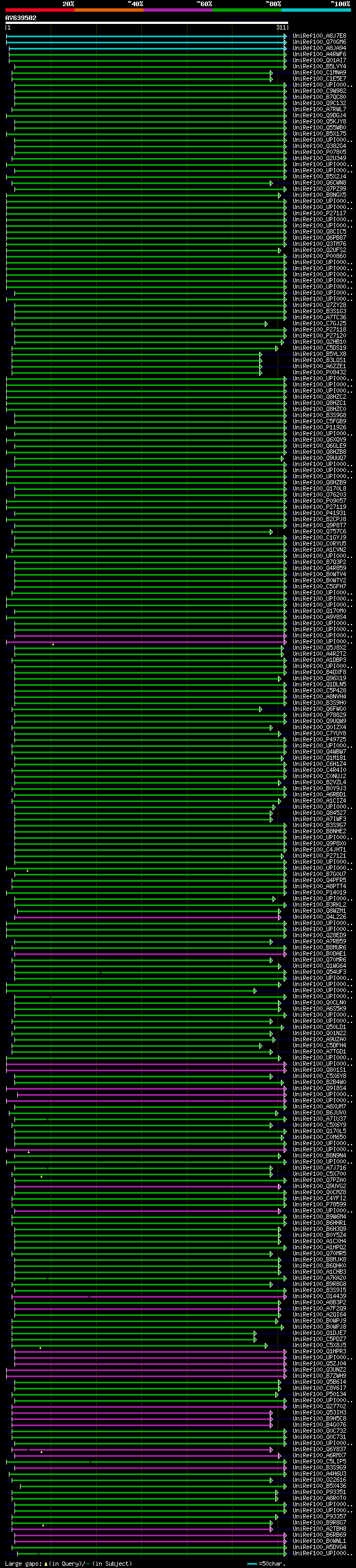
Task: Open the UniRef100_B5LVY4 hit label
Action: pyautogui.click(x=319, y=66)
